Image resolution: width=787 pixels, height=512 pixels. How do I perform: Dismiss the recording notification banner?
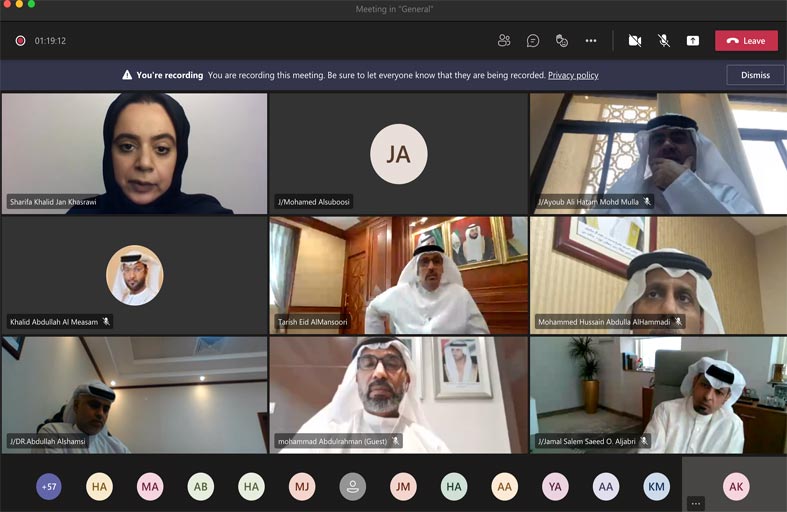755,75
